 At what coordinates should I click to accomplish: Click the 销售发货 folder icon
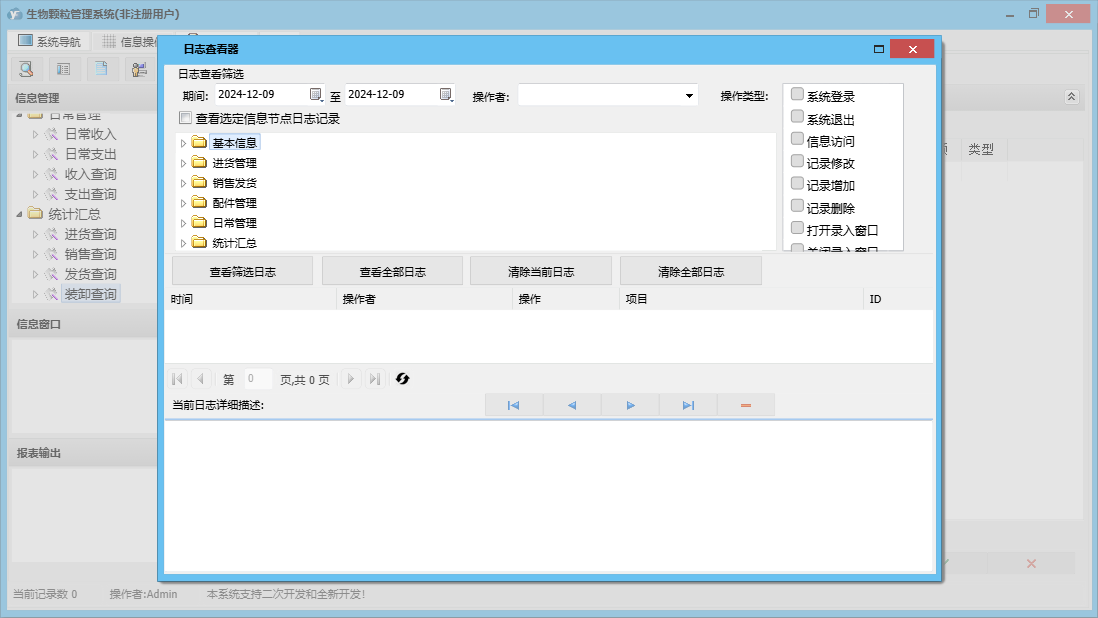(x=200, y=183)
